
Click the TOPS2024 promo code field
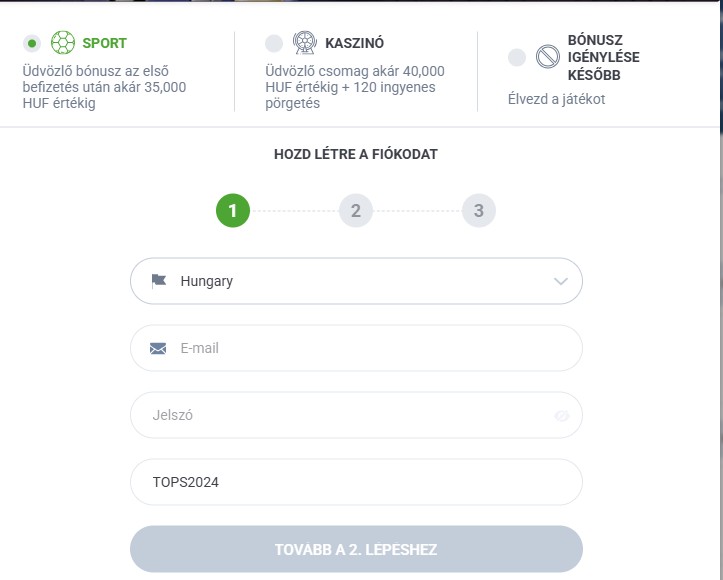click(356, 482)
